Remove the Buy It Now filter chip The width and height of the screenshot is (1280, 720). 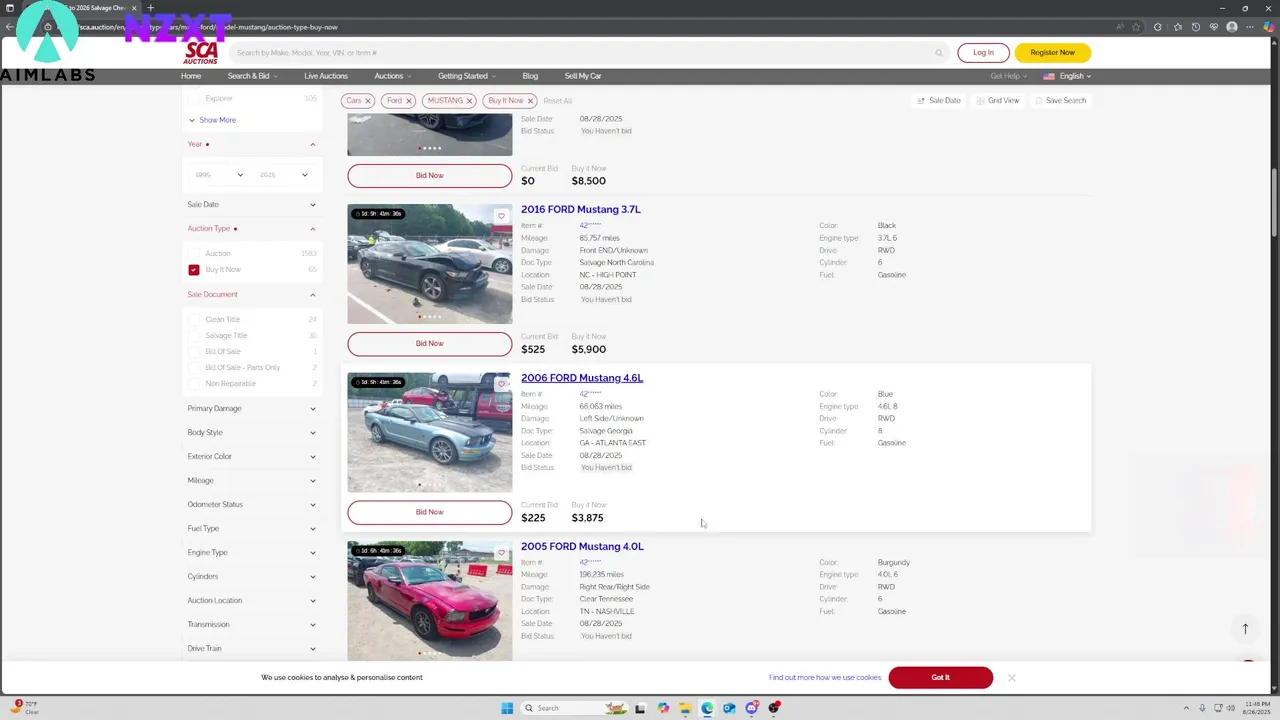[x=530, y=101]
